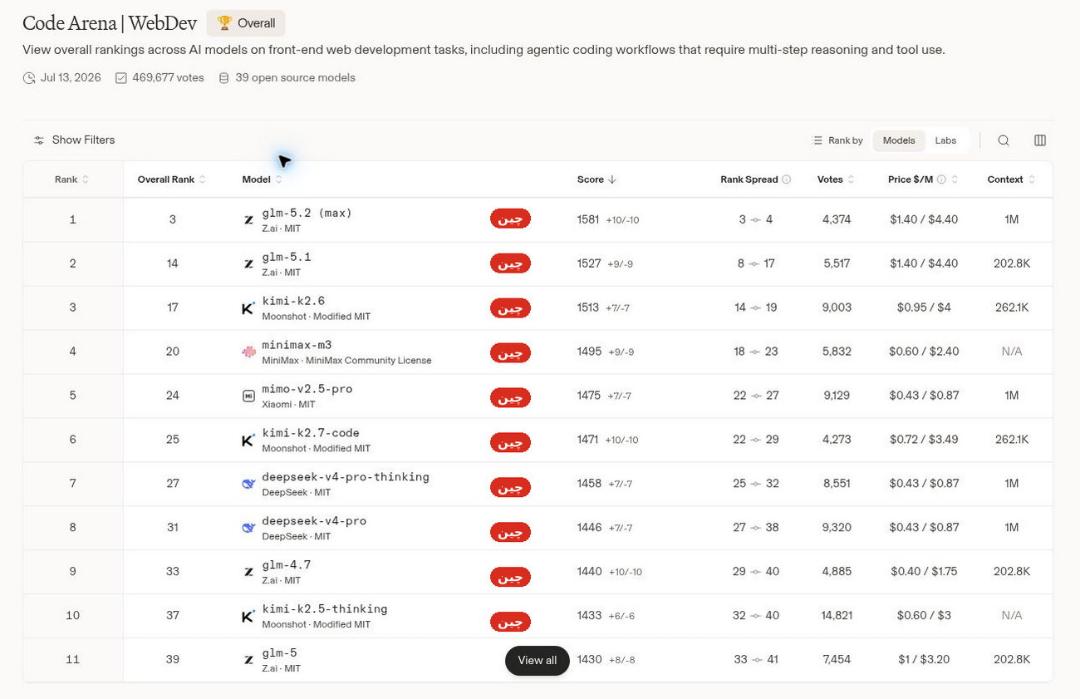Image resolution: width=1080 pixels, height=699 pixels.
Task: Click the Price $/M info icon
Action: (x=942, y=179)
